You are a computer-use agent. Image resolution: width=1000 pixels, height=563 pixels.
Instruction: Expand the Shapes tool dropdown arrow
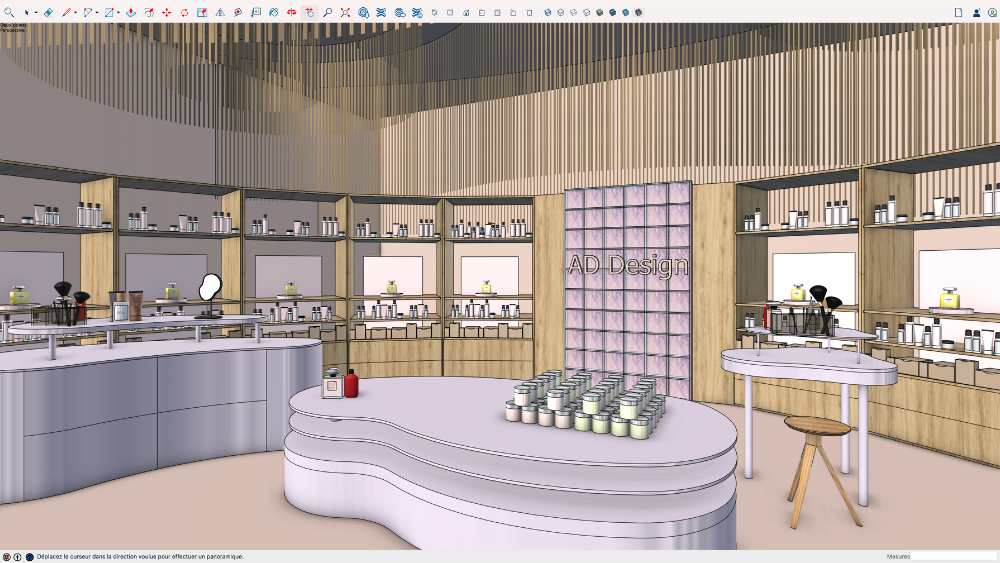click(118, 13)
